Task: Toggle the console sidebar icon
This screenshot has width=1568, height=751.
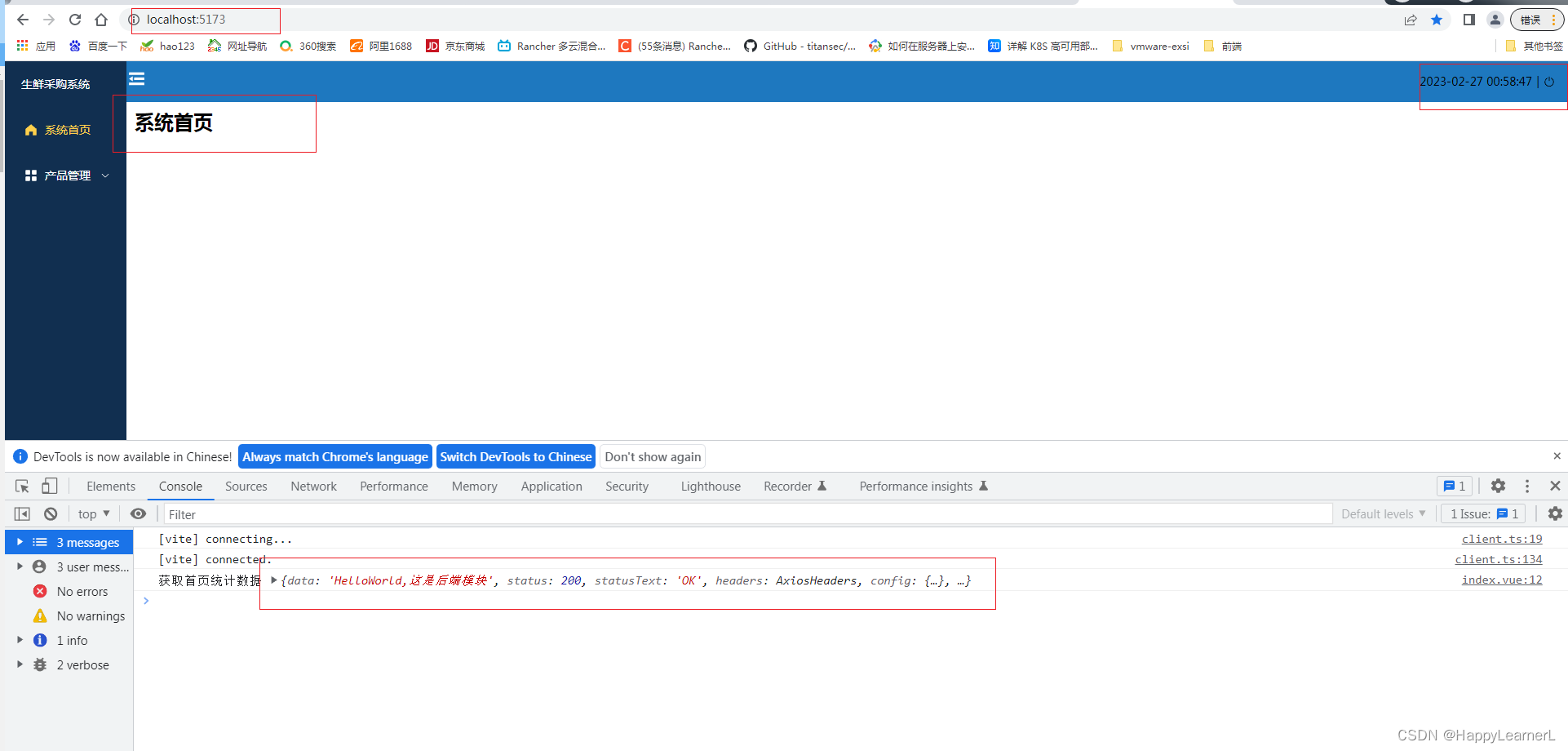Action: click(22, 514)
